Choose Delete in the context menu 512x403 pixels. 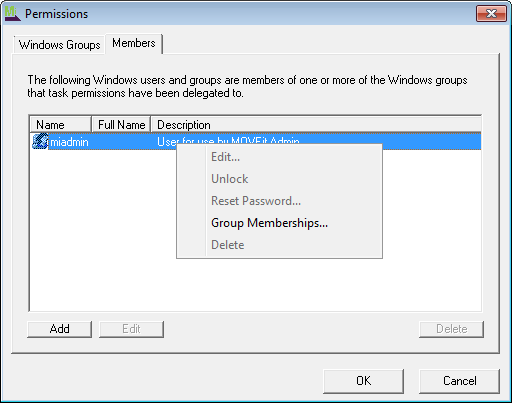click(228, 245)
